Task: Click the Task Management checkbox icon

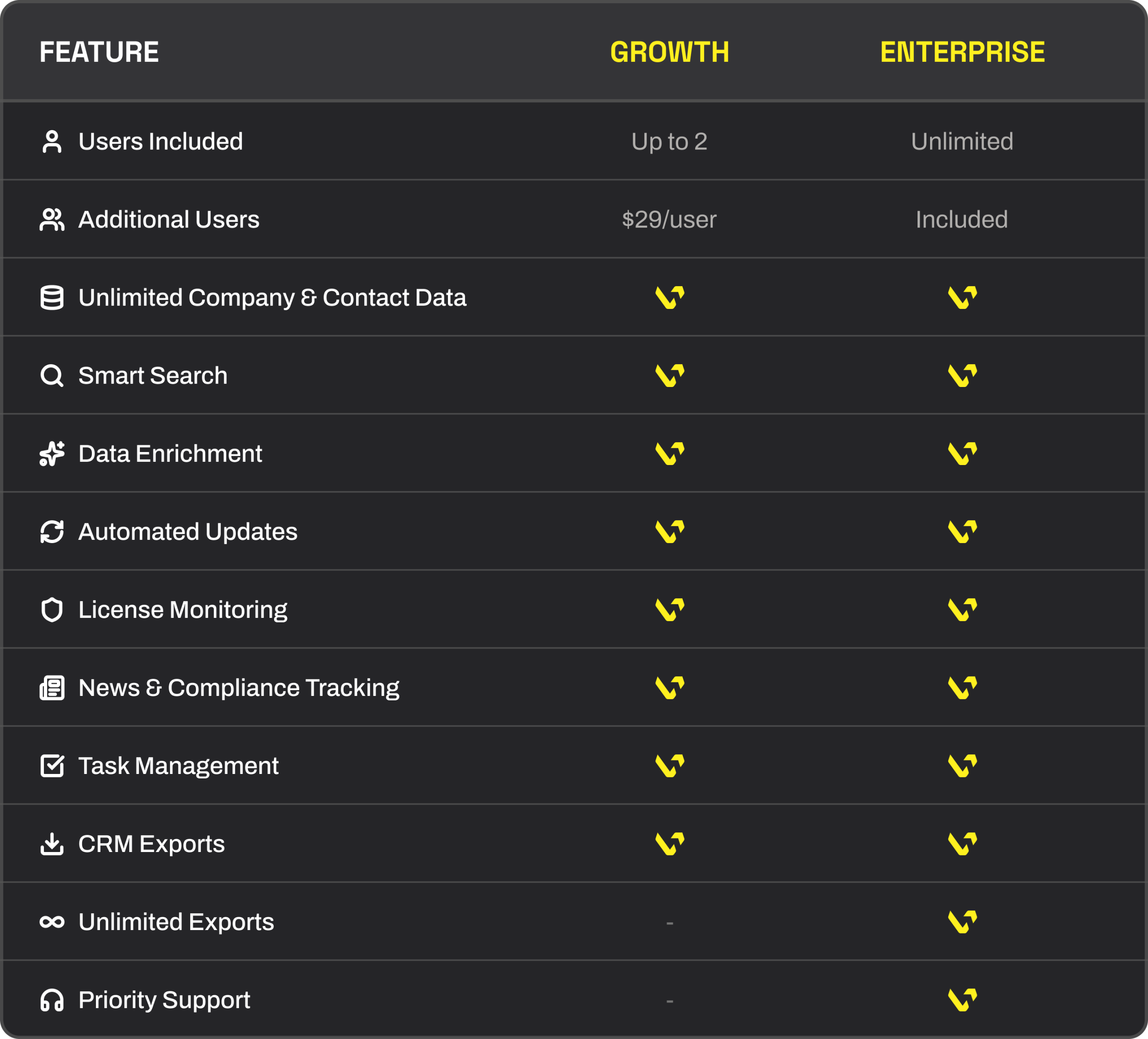Action: (x=52, y=766)
